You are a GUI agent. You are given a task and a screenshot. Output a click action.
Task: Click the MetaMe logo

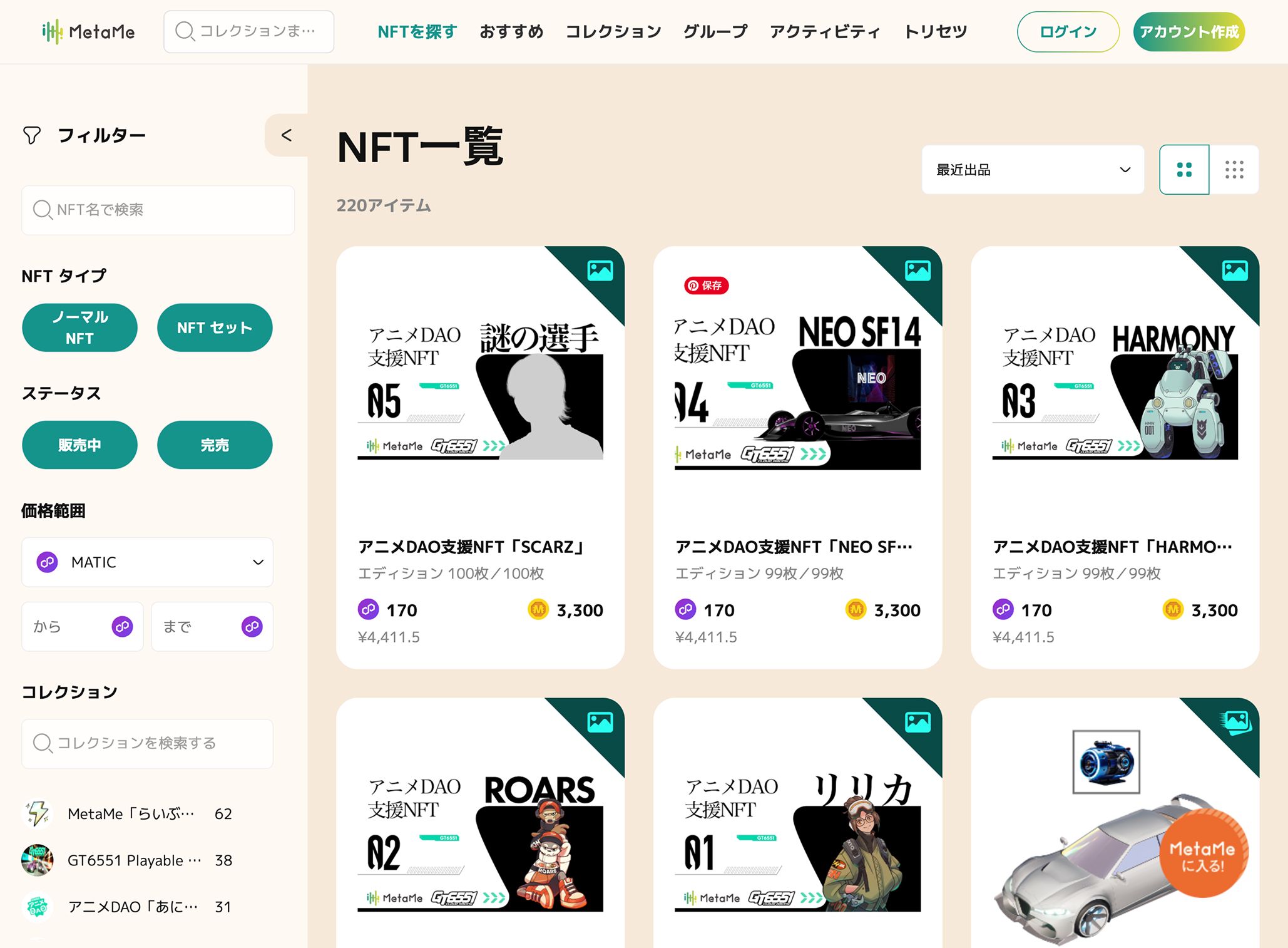pyautogui.click(x=88, y=31)
